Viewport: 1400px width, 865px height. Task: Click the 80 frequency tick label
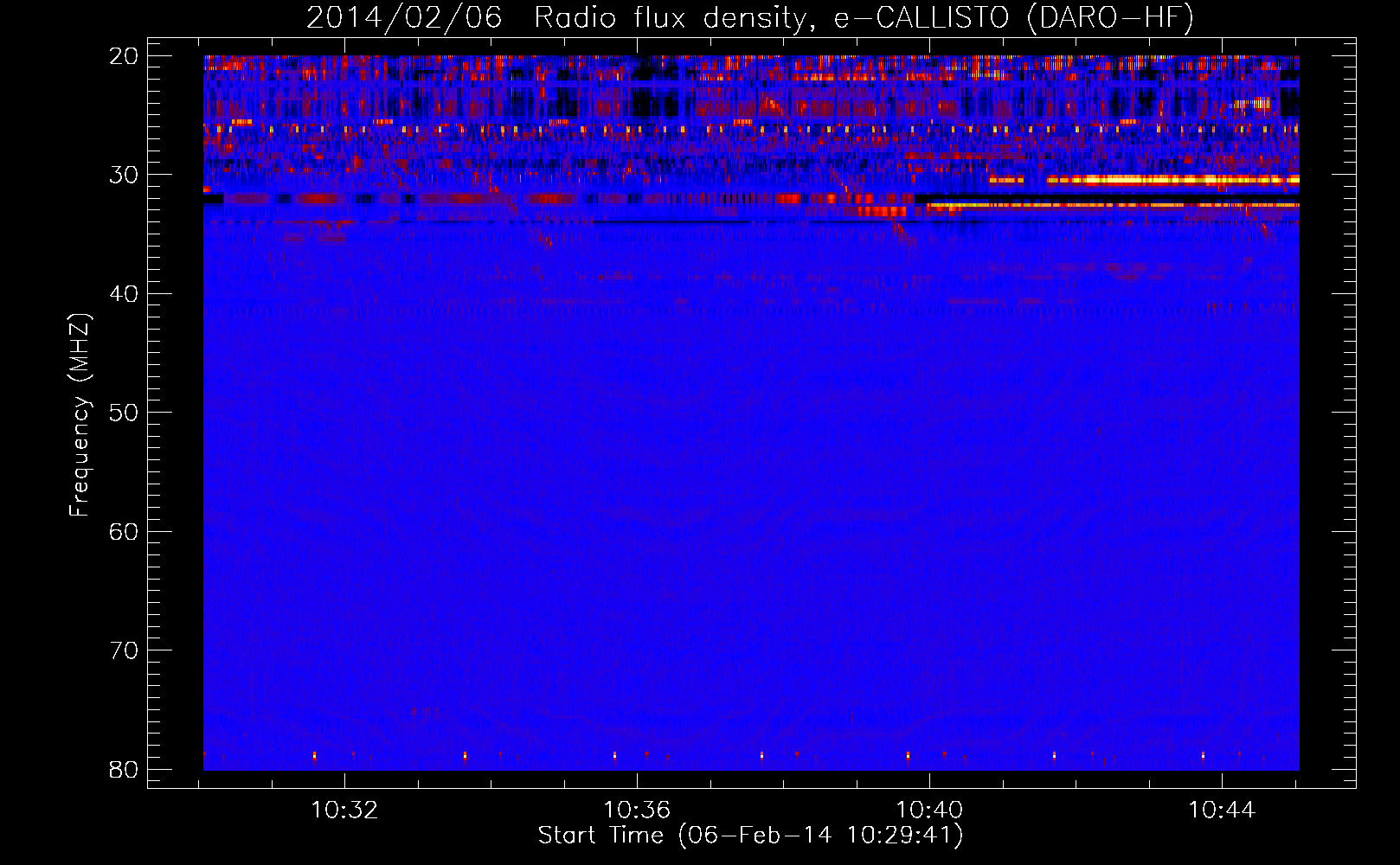[x=124, y=769]
